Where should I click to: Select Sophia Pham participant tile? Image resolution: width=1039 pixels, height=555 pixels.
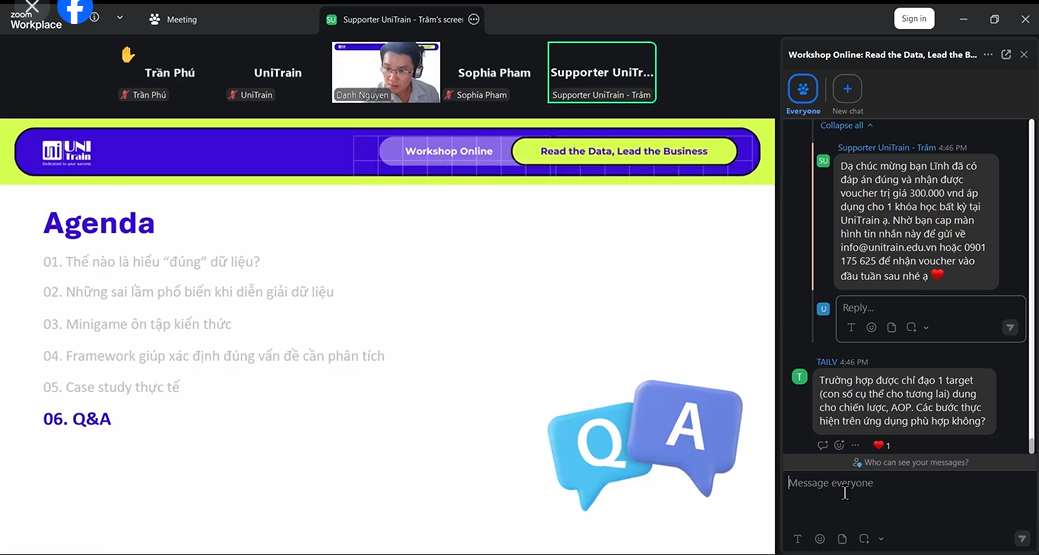pyautogui.click(x=494, y=73)
